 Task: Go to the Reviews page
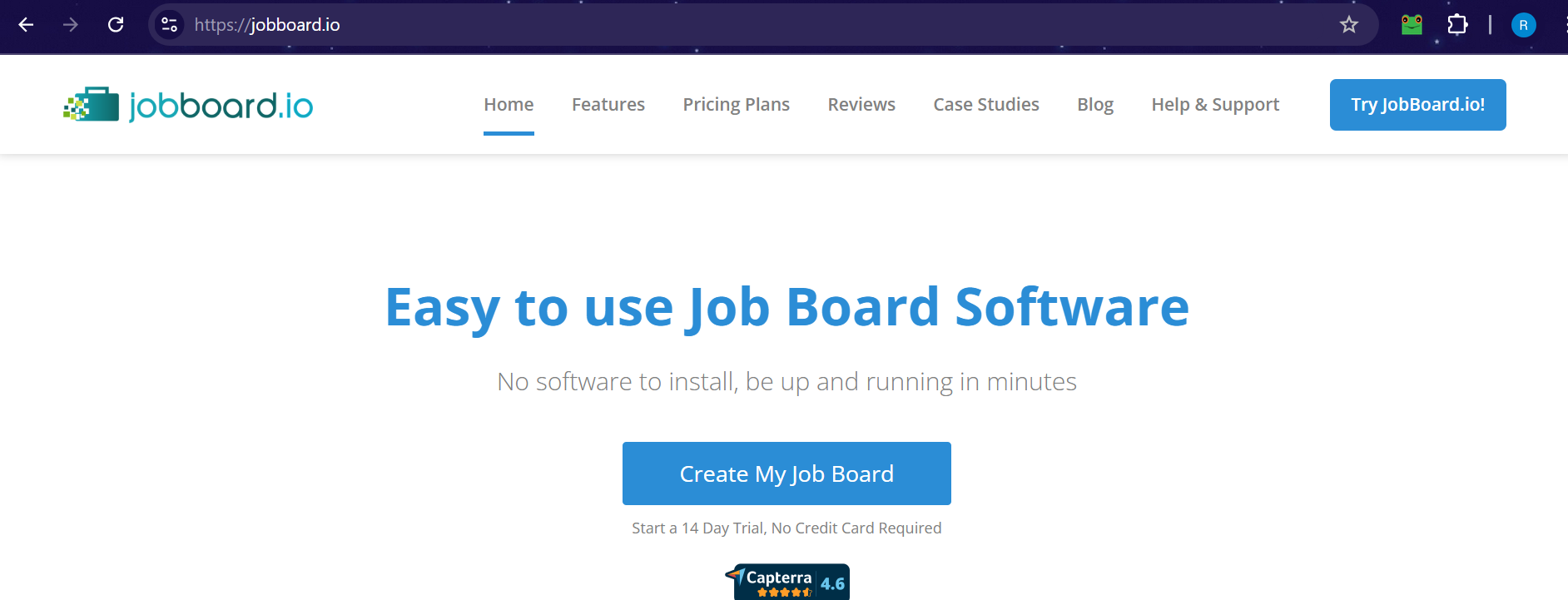tap(861, 105)
